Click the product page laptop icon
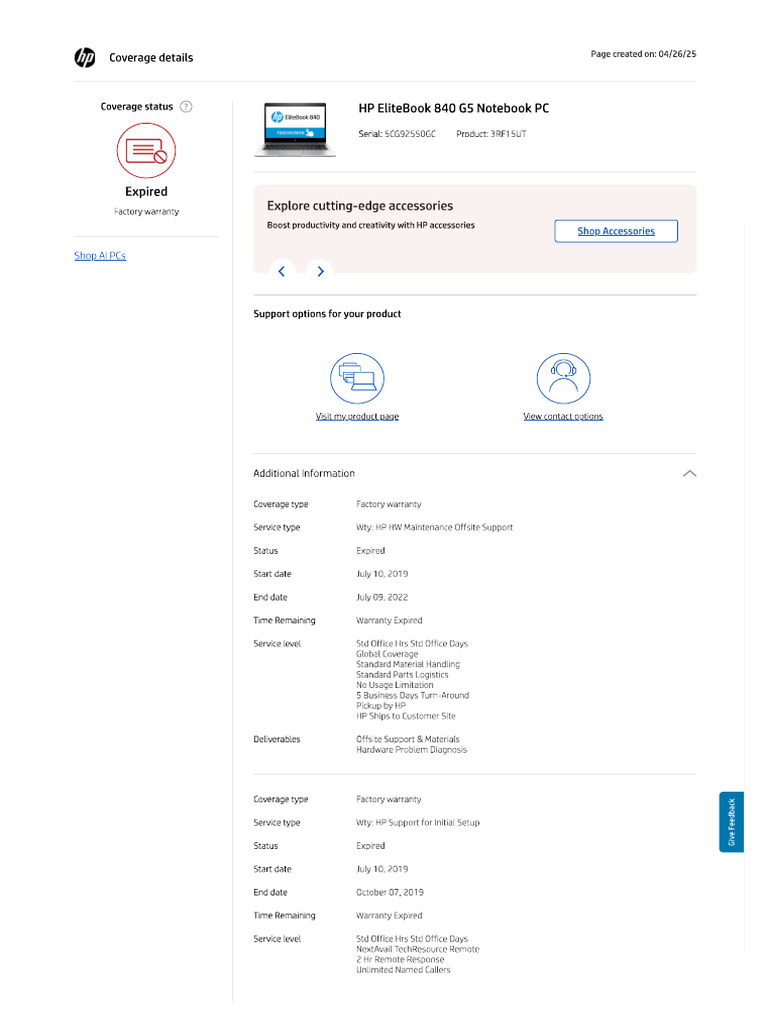This screenshot has width=768, height=1024. [357, 379]
